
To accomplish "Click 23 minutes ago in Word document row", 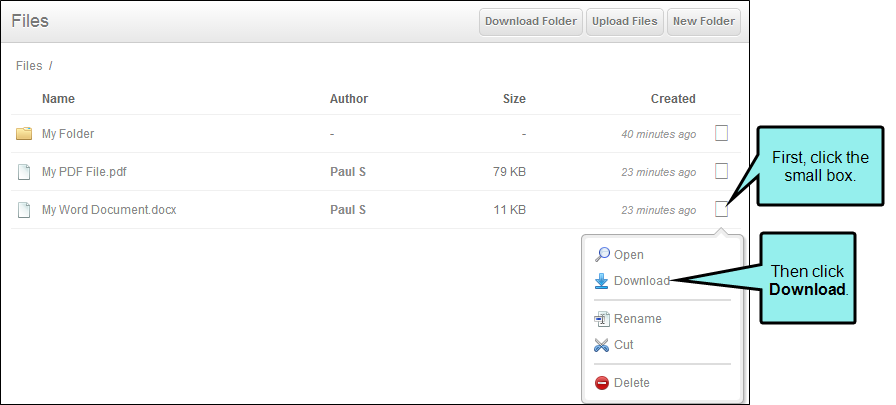I will 659,210.
